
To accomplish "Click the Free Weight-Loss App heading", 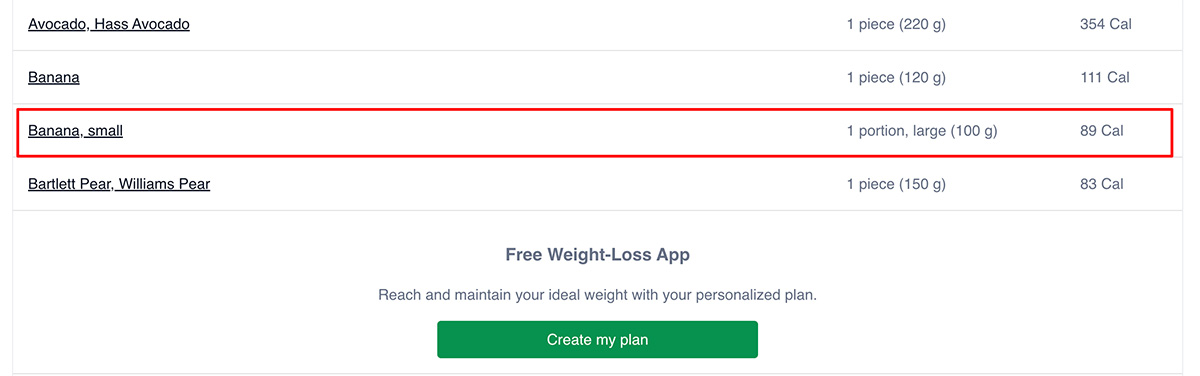I will pyautogui.click(x=597, y=255).
